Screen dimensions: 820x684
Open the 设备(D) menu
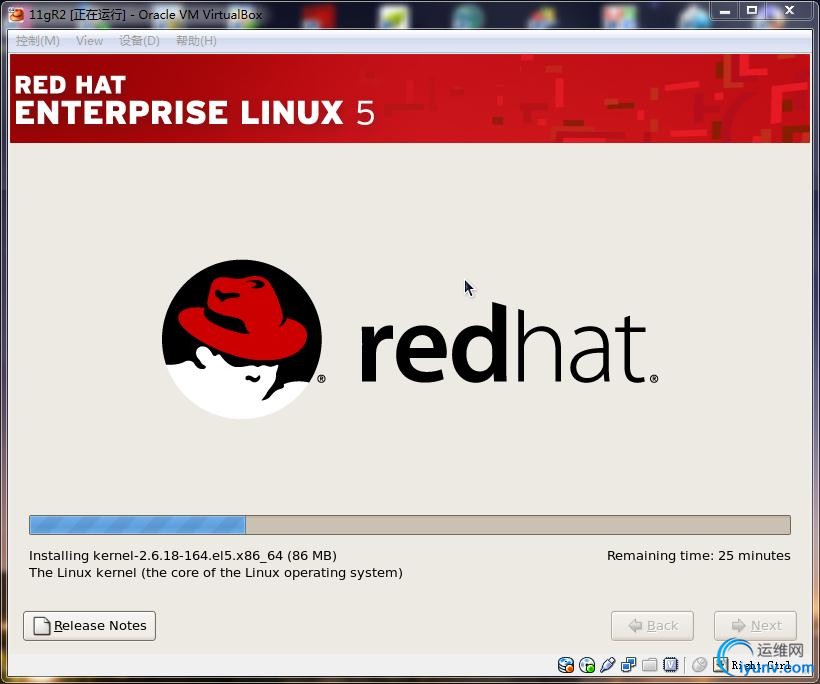pyautogui.click(x=139, y=41)
